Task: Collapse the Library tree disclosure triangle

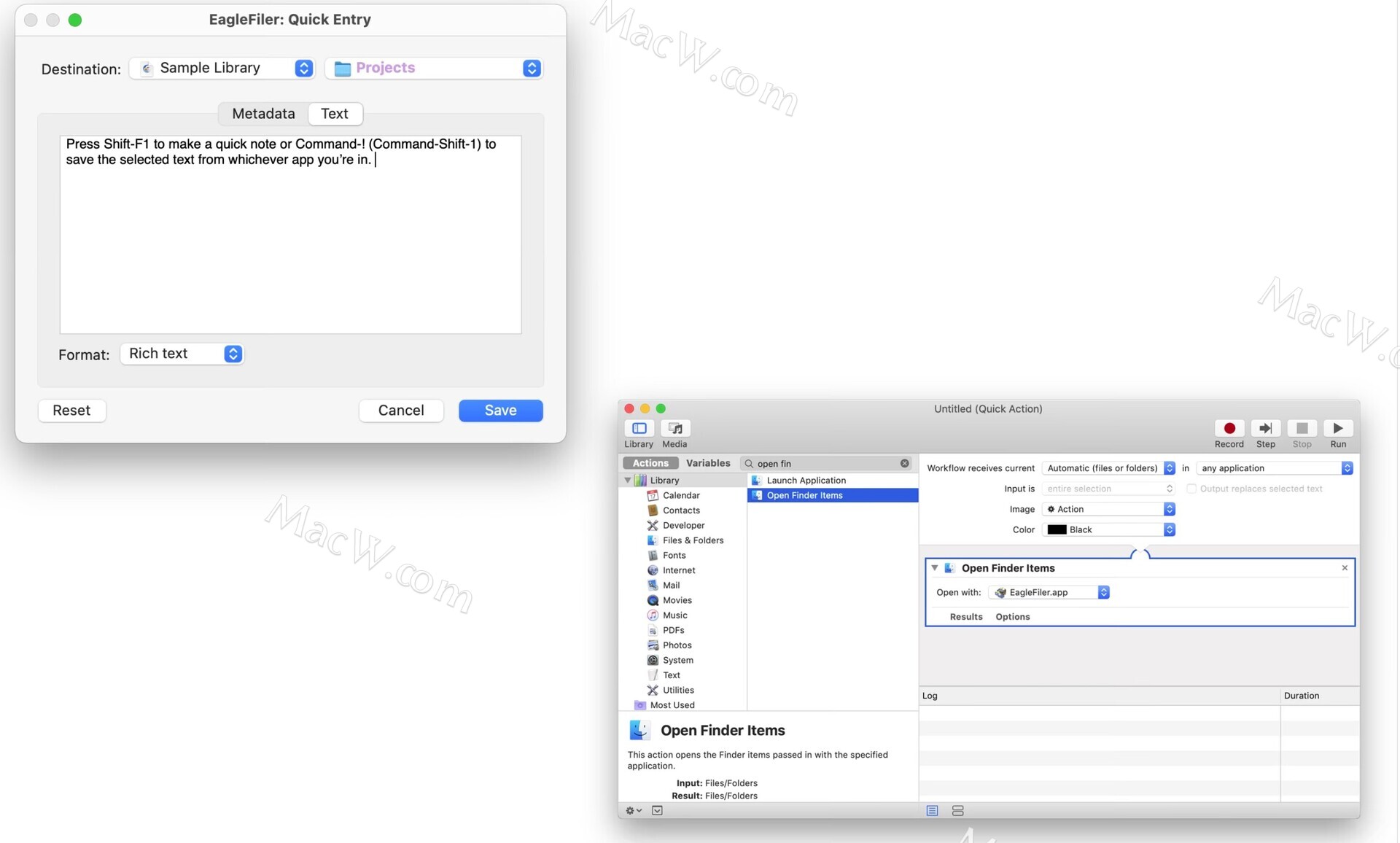Action: pos(628,481)
